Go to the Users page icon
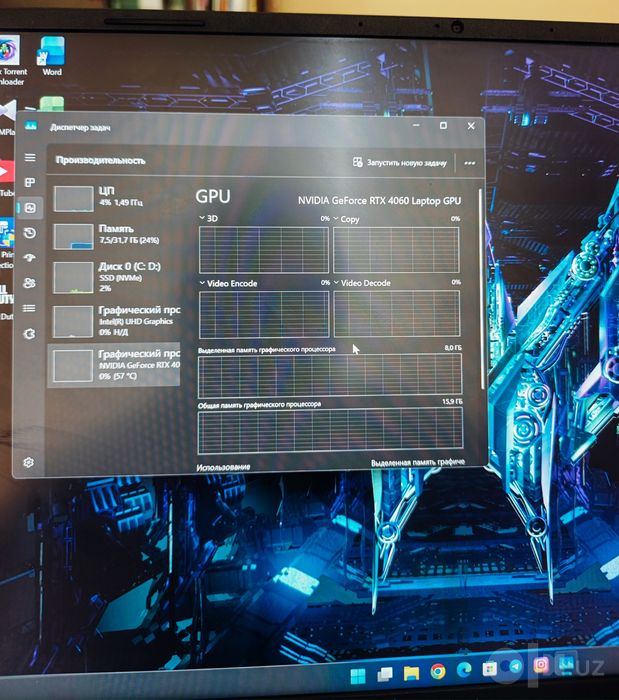Image resolution: width=619 pixels, height=700 pixels. coord(29,283)
